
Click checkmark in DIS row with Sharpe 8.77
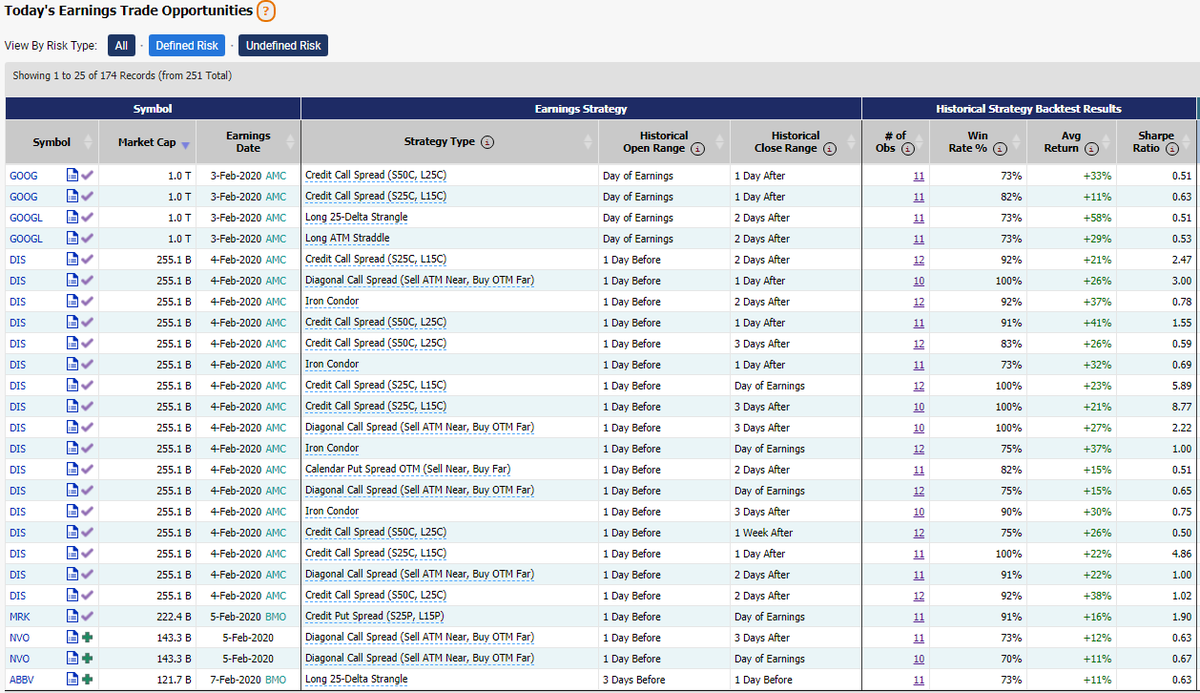[87, 407]
